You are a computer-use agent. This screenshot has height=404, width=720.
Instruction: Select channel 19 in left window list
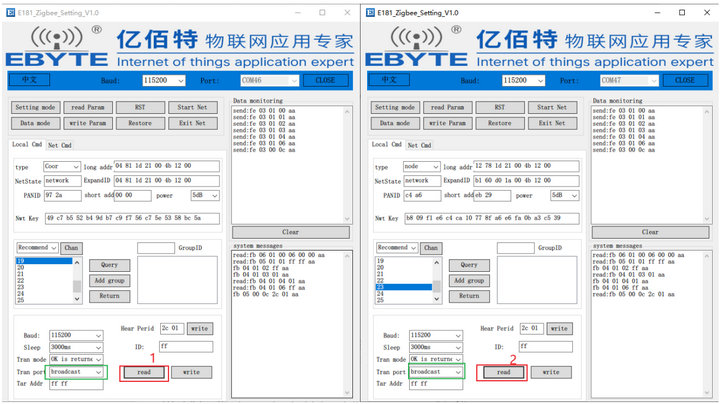click(44, 261)
